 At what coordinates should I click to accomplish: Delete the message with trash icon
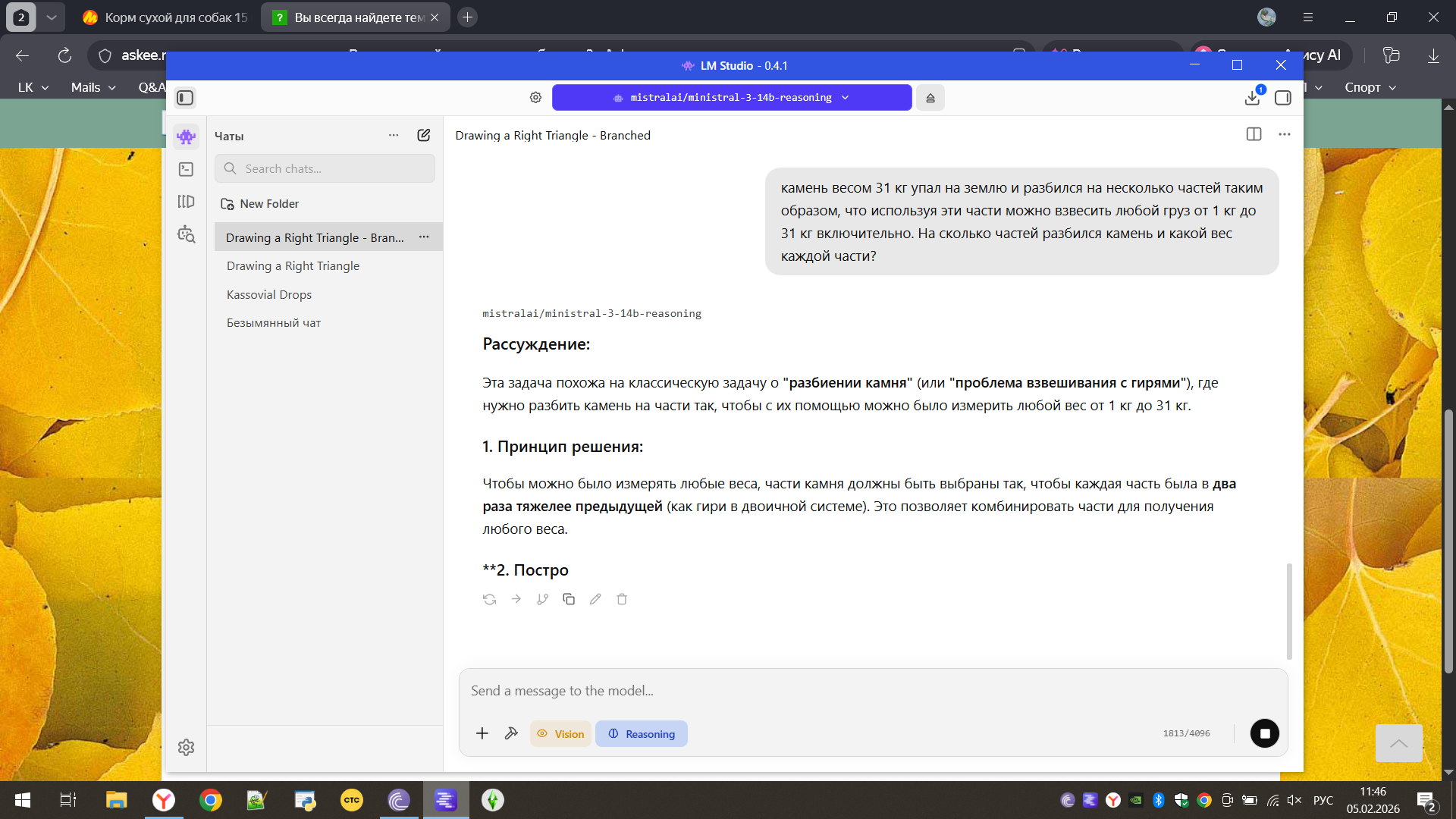622,599
